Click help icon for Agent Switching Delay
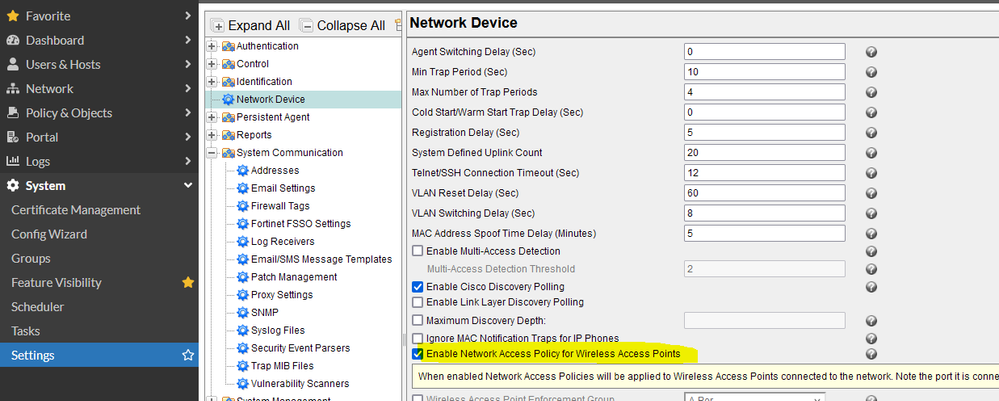This screenshot has height=401, width=999. [871, 52]
